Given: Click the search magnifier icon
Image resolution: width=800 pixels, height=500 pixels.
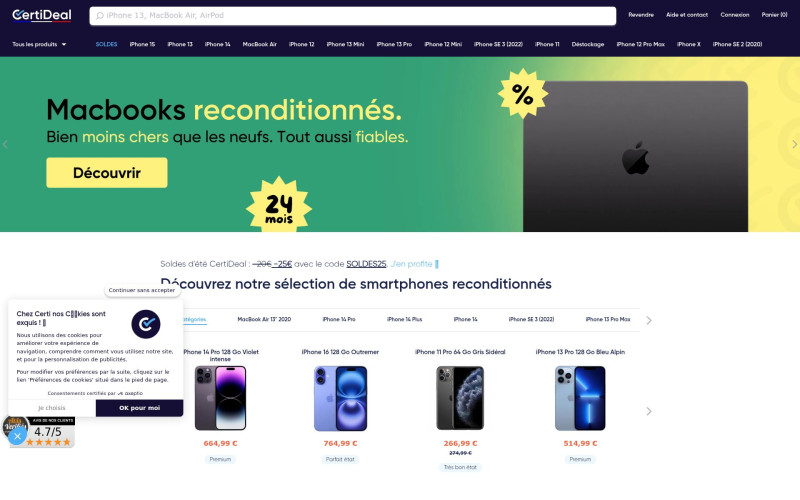Looking at the screenshot, I should coord(100,16).
